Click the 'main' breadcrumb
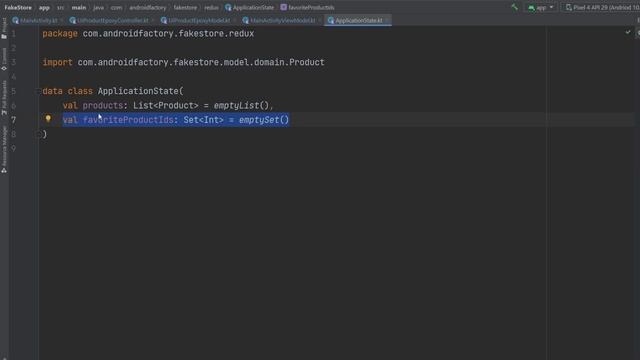 pyautogui.click(x=79, y=7)
